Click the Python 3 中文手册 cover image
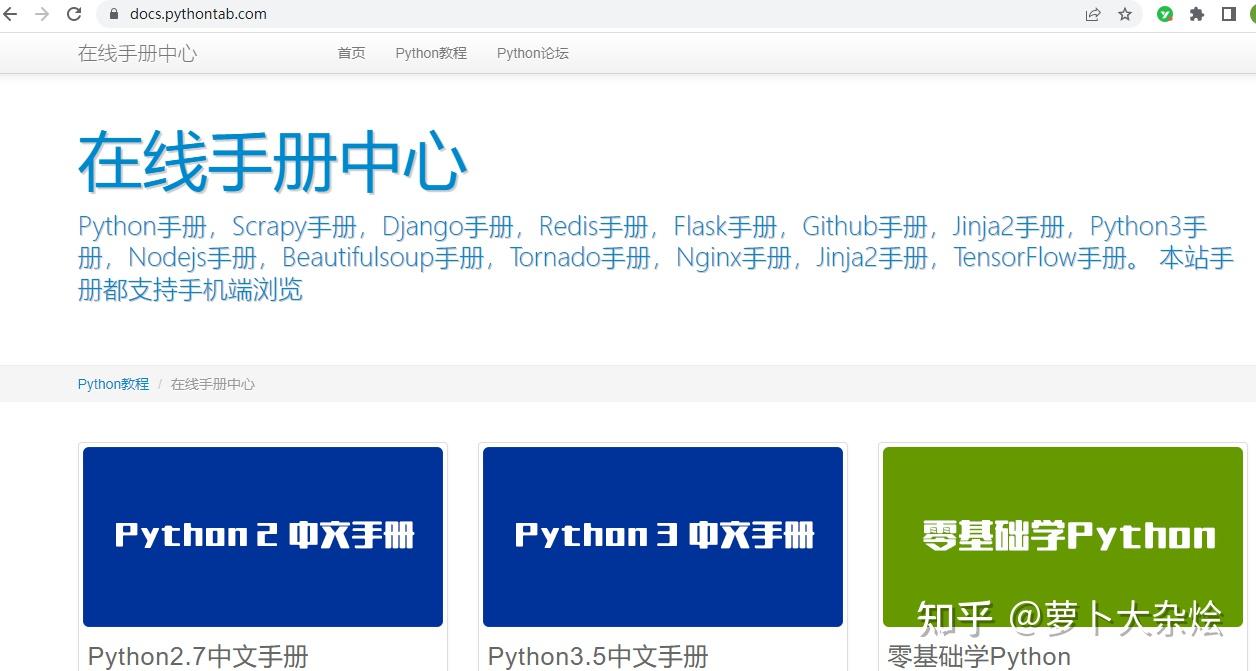1256x671 pixels. 662,536
